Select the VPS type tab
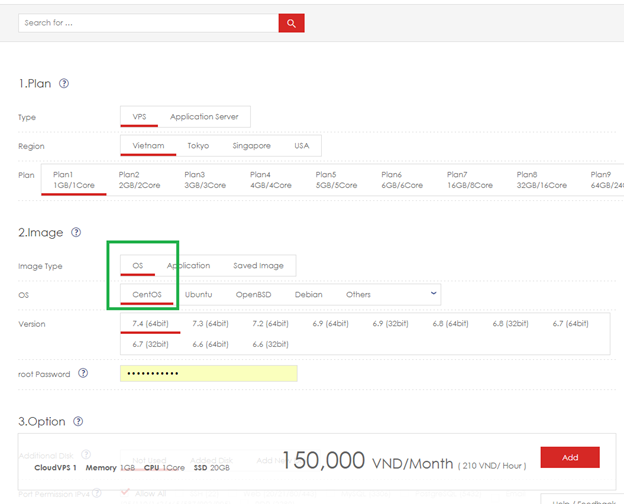The width and height of the screenshot is (624, 504). [x=139, y=117]
